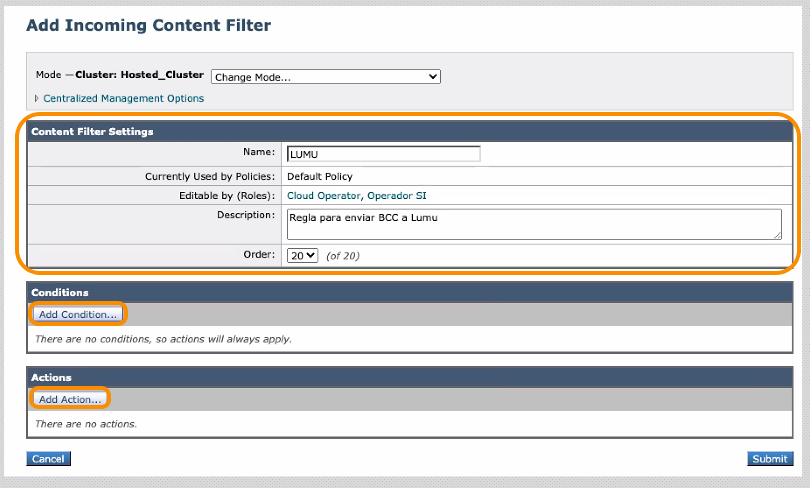Click the Conditions section header
810x488 pixels.
(x=60, y=293)
